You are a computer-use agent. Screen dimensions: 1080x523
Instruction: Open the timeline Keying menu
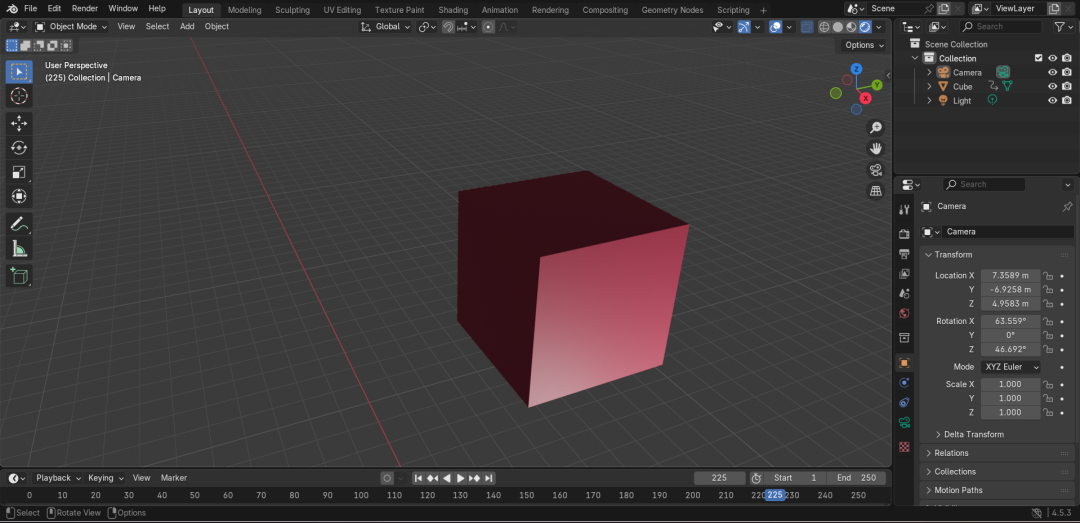(x=105, y=478)
